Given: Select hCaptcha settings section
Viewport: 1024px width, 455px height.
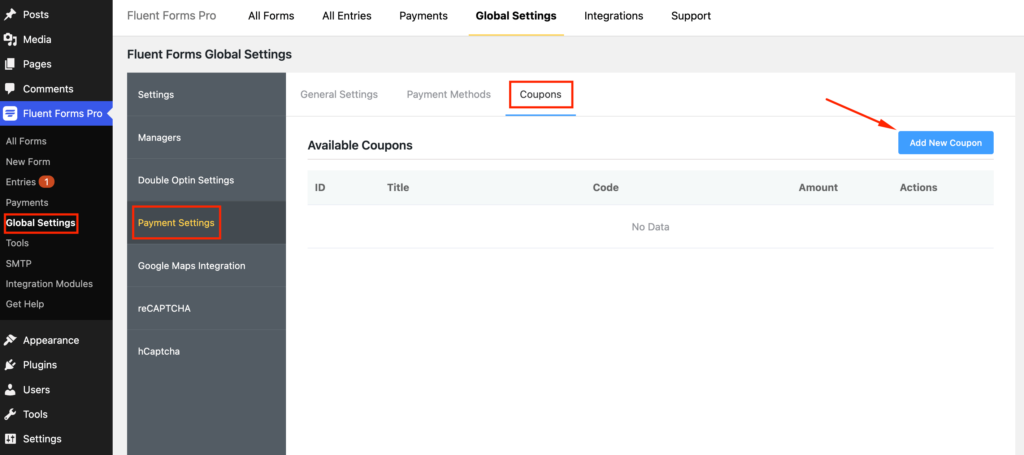Looking at the screenshot, I should tap(206, 351).
